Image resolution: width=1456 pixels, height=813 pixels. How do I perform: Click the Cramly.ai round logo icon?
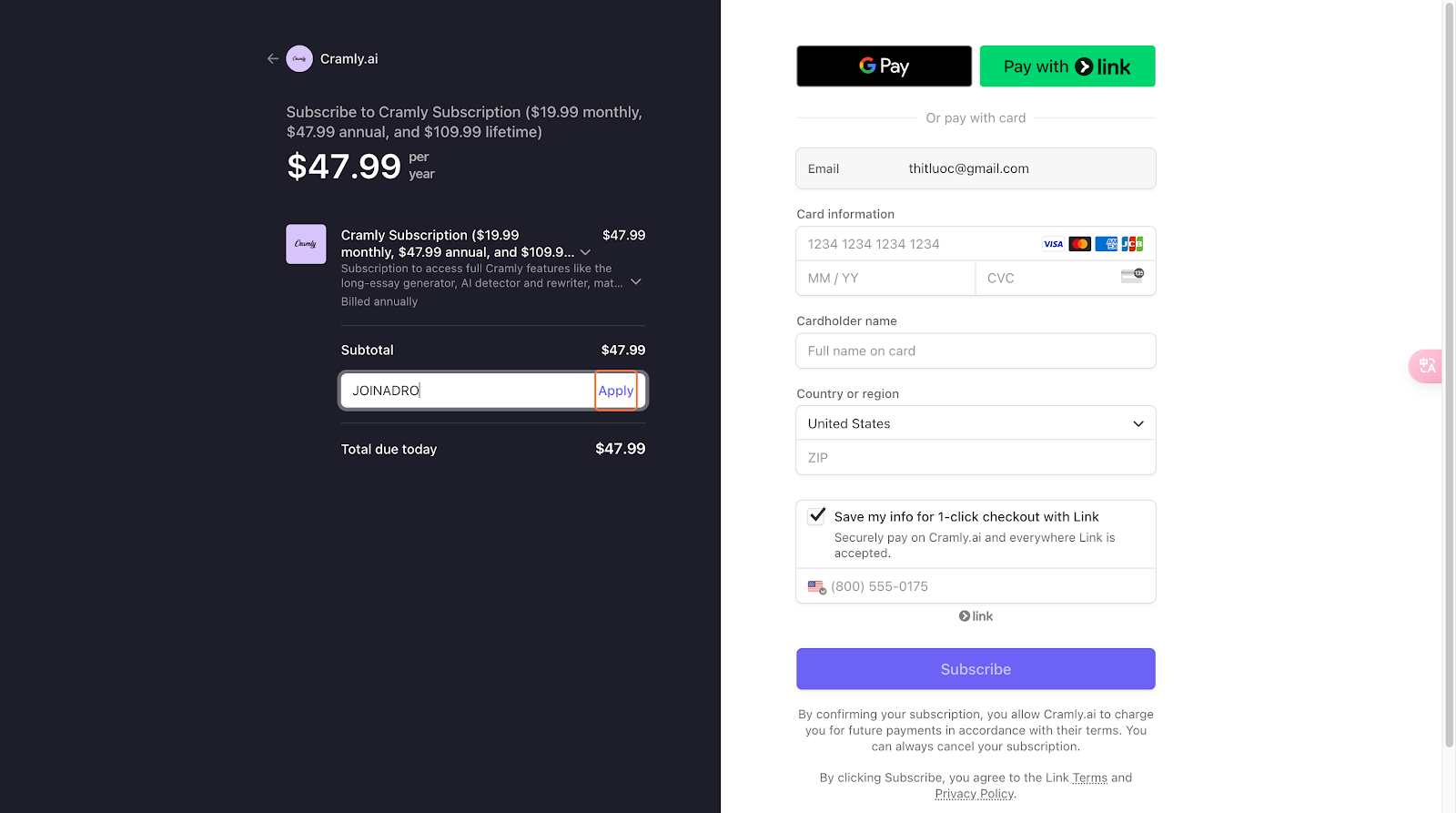coord(299,58)
